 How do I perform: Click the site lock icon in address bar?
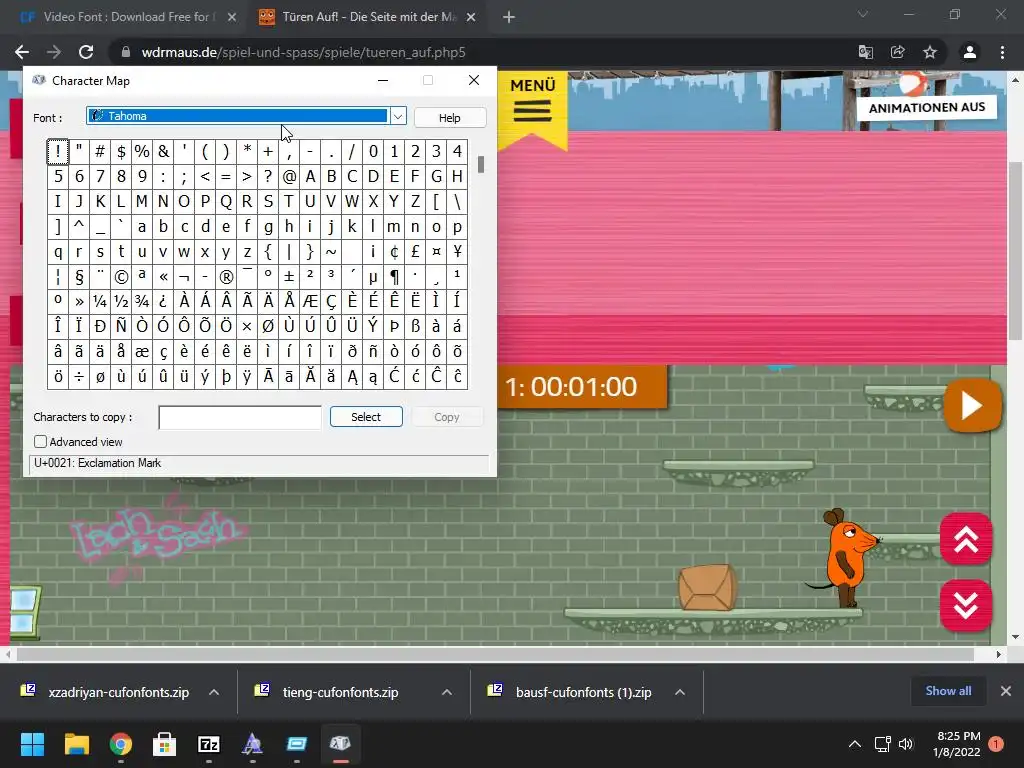[x=126, y=52]
